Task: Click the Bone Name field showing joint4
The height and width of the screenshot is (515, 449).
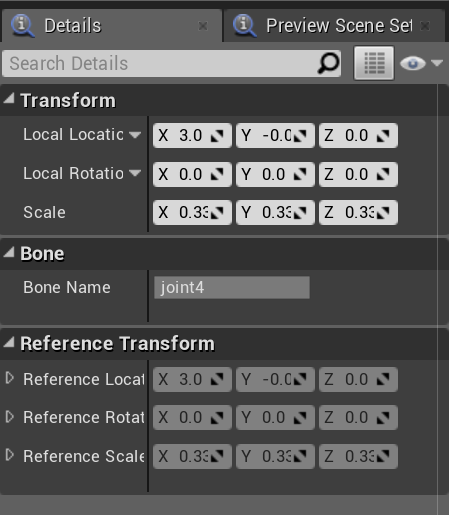Action: click(x=232, y=287)
